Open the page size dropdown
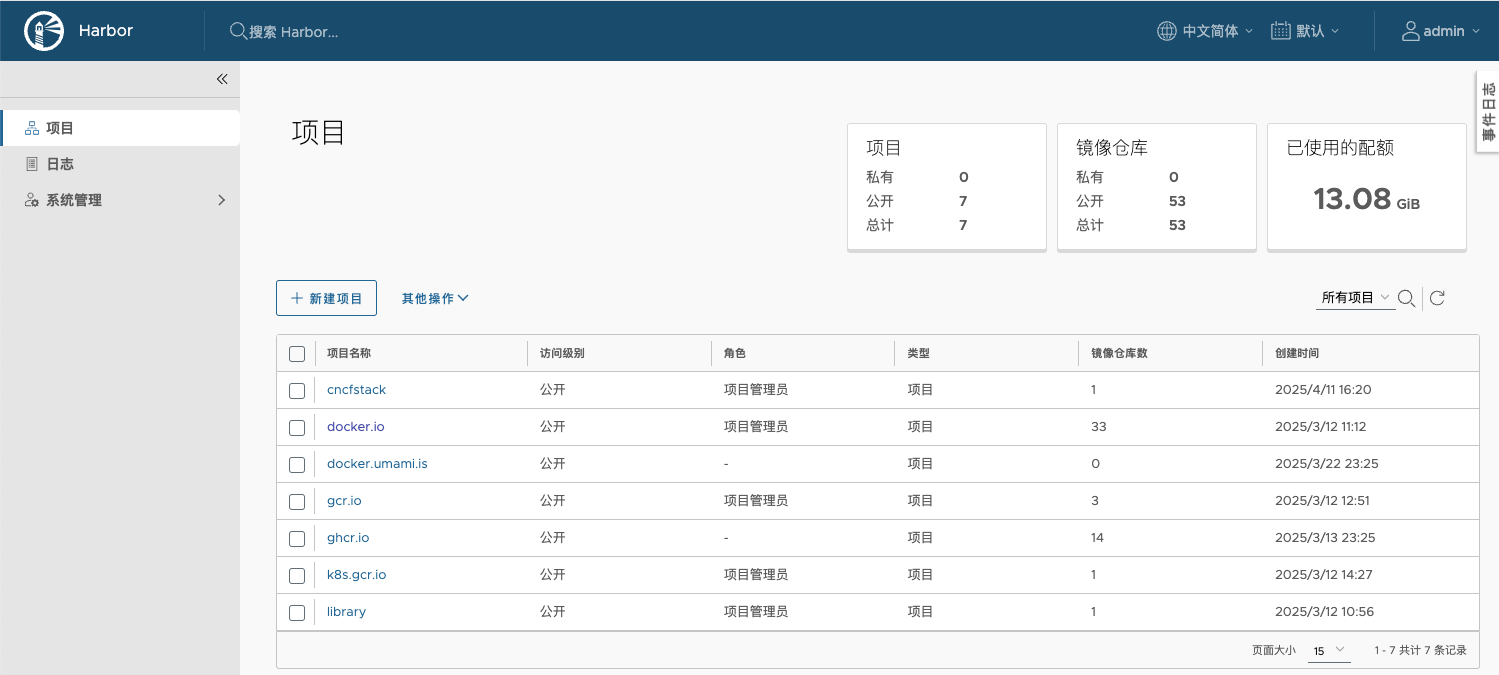This screenshot has width=1499, height=675. 1329,651
